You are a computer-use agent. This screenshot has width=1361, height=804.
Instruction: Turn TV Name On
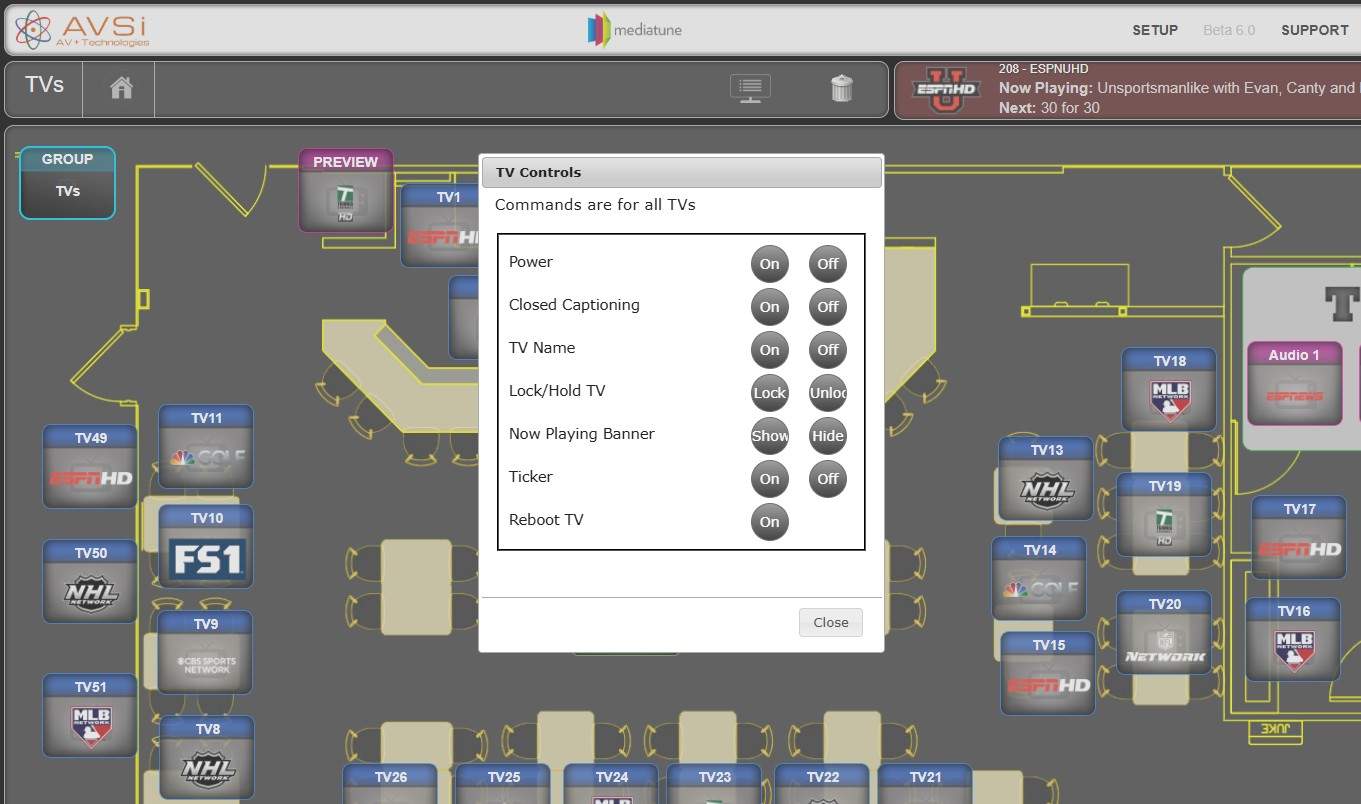(x=769, y=350)
